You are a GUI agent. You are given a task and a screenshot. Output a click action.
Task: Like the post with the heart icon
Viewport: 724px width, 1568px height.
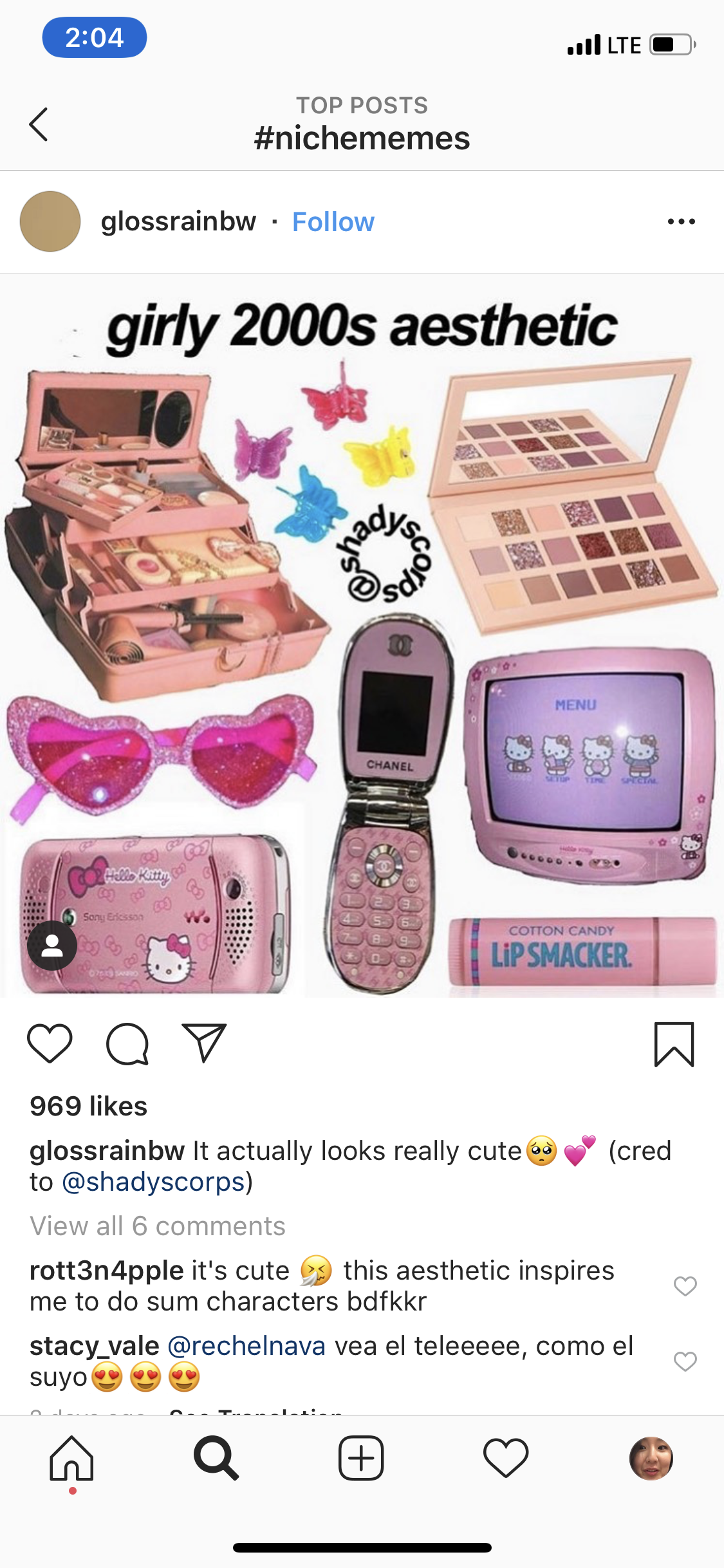click(x=50, y=1043)
